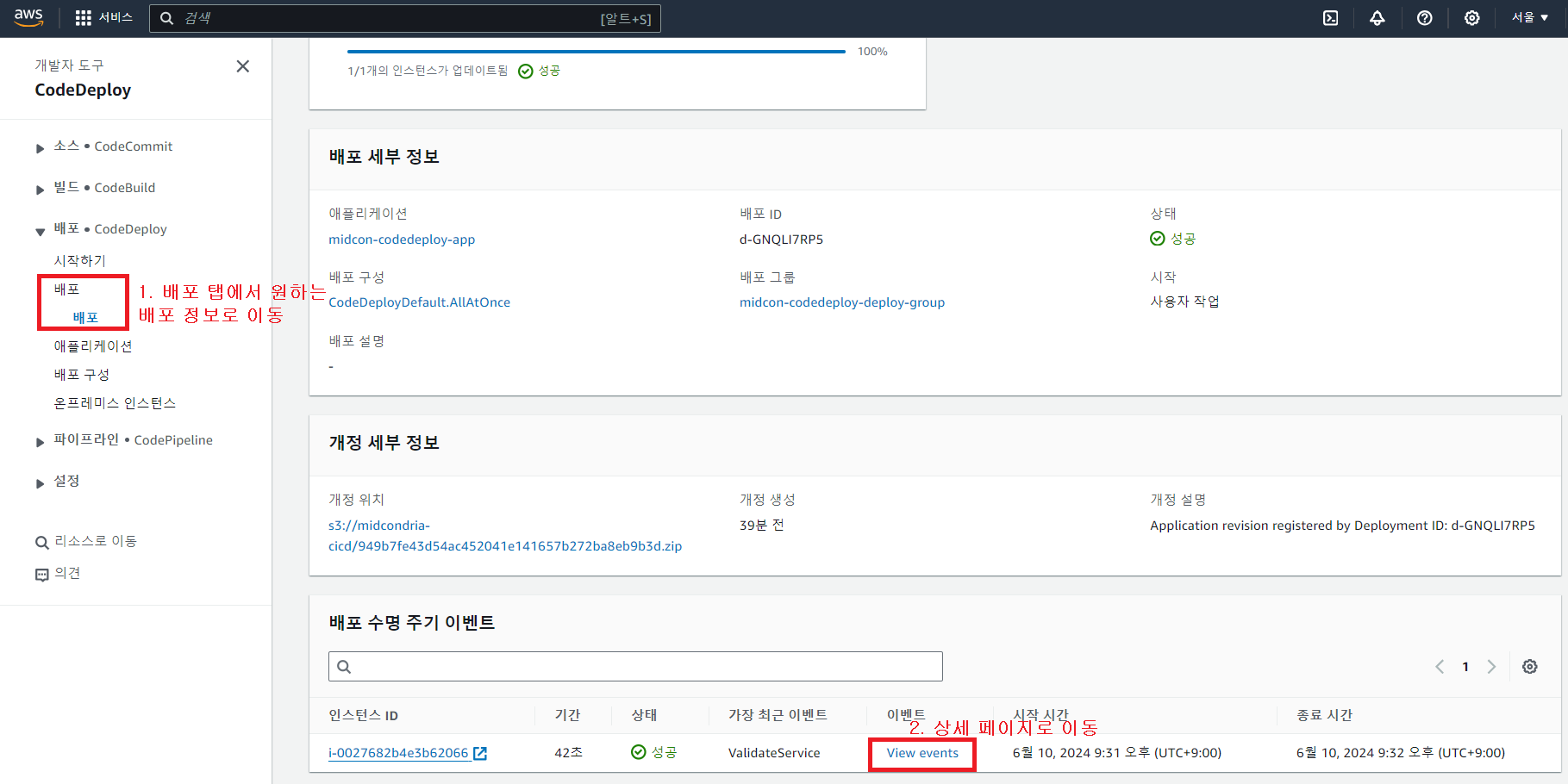Click View events for the instance

[922, 753]
